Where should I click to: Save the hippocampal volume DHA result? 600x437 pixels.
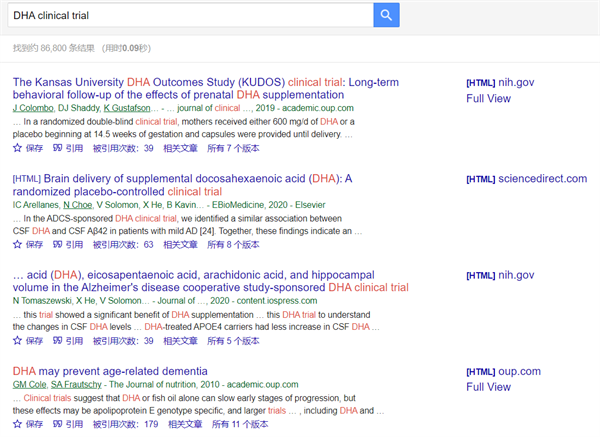(x=18, y=341)
